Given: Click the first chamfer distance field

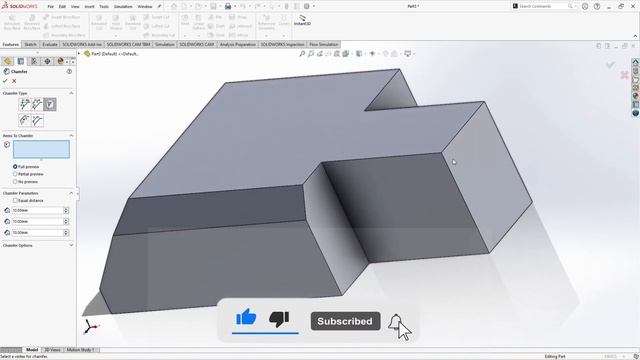Looking at the screenshot, I should (37, 210).
